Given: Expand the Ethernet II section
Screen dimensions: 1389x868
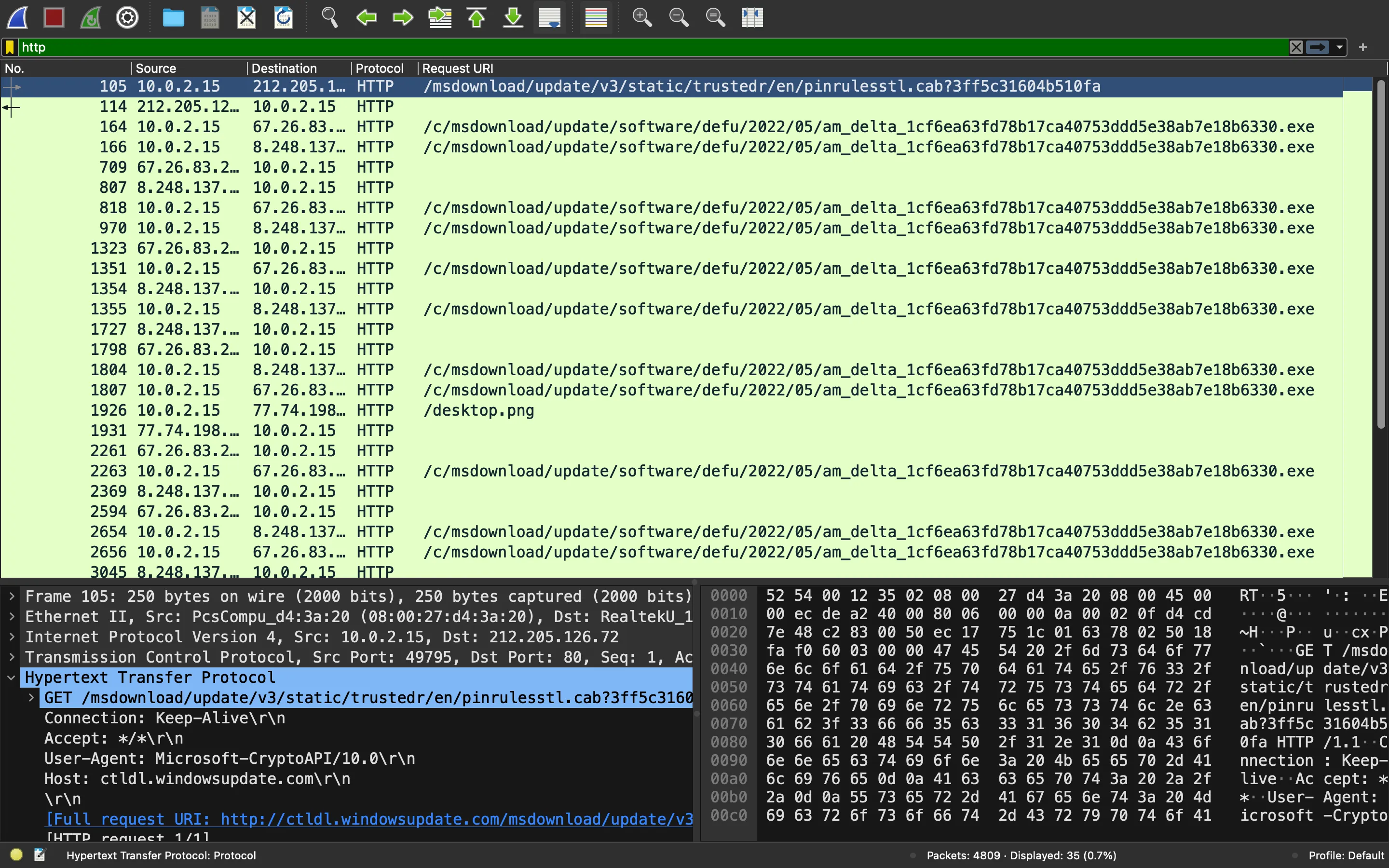Looking at the screenshot, I should click(12, 617).
